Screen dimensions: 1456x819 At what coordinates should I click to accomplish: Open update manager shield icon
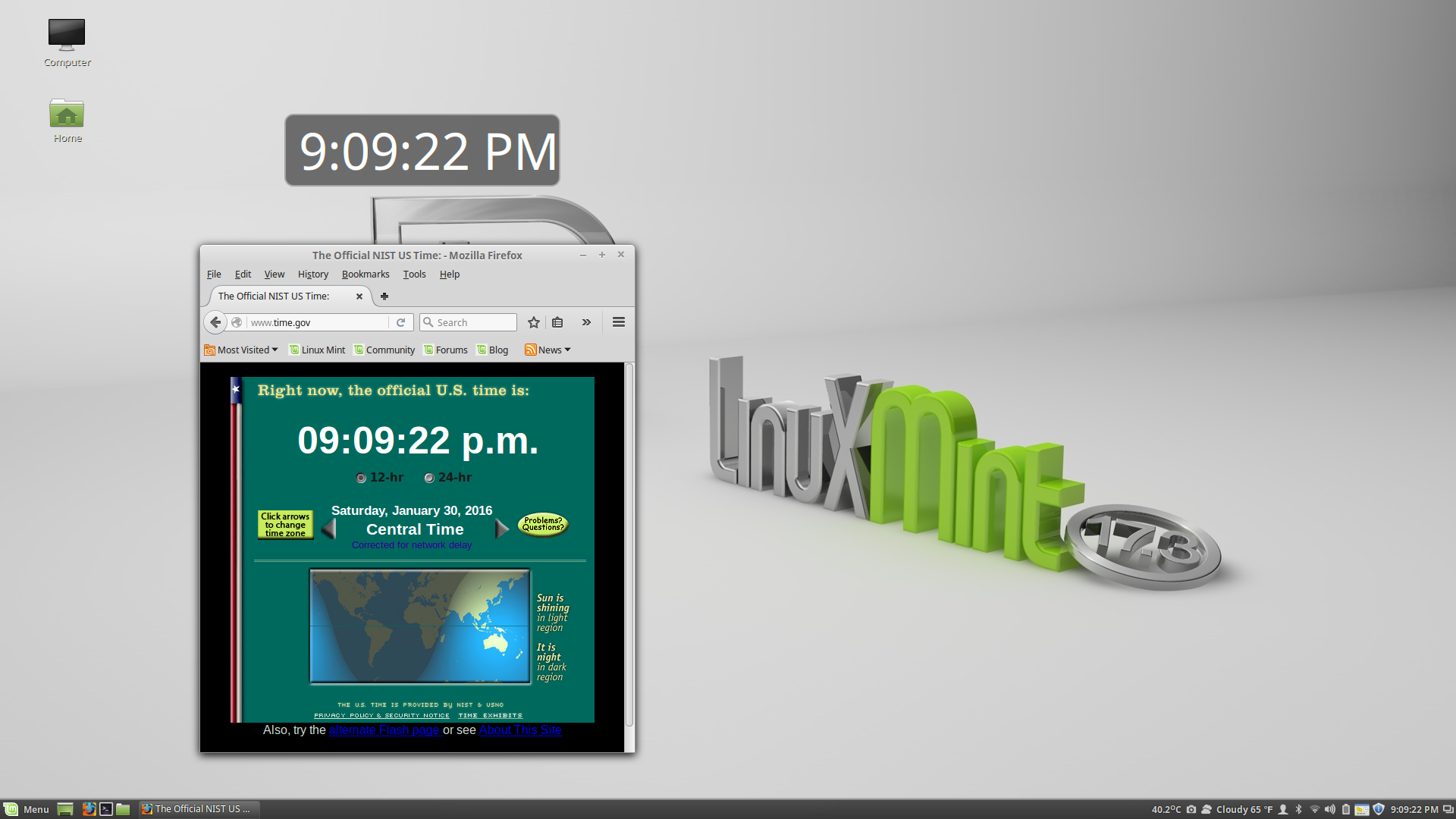click(x=1379, y=809)
